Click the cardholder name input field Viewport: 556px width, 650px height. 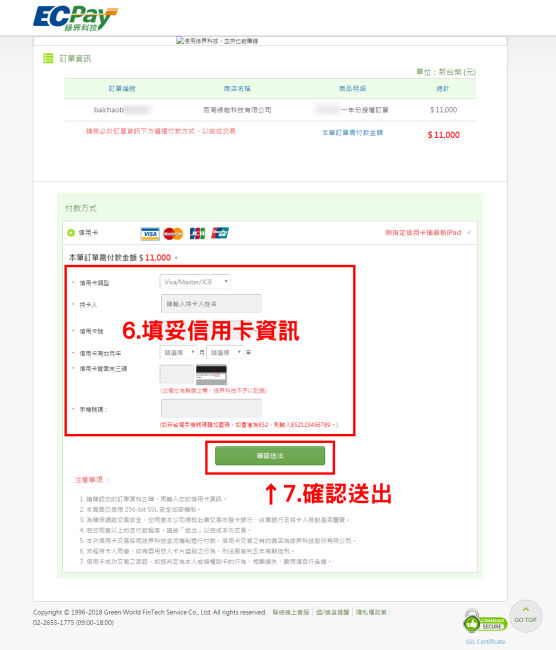pyautogui.click(x=211, y=304)
